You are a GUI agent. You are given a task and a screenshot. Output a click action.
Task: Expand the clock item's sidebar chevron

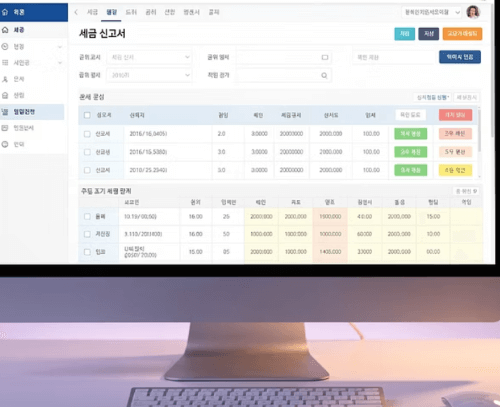tap(60, 47)
